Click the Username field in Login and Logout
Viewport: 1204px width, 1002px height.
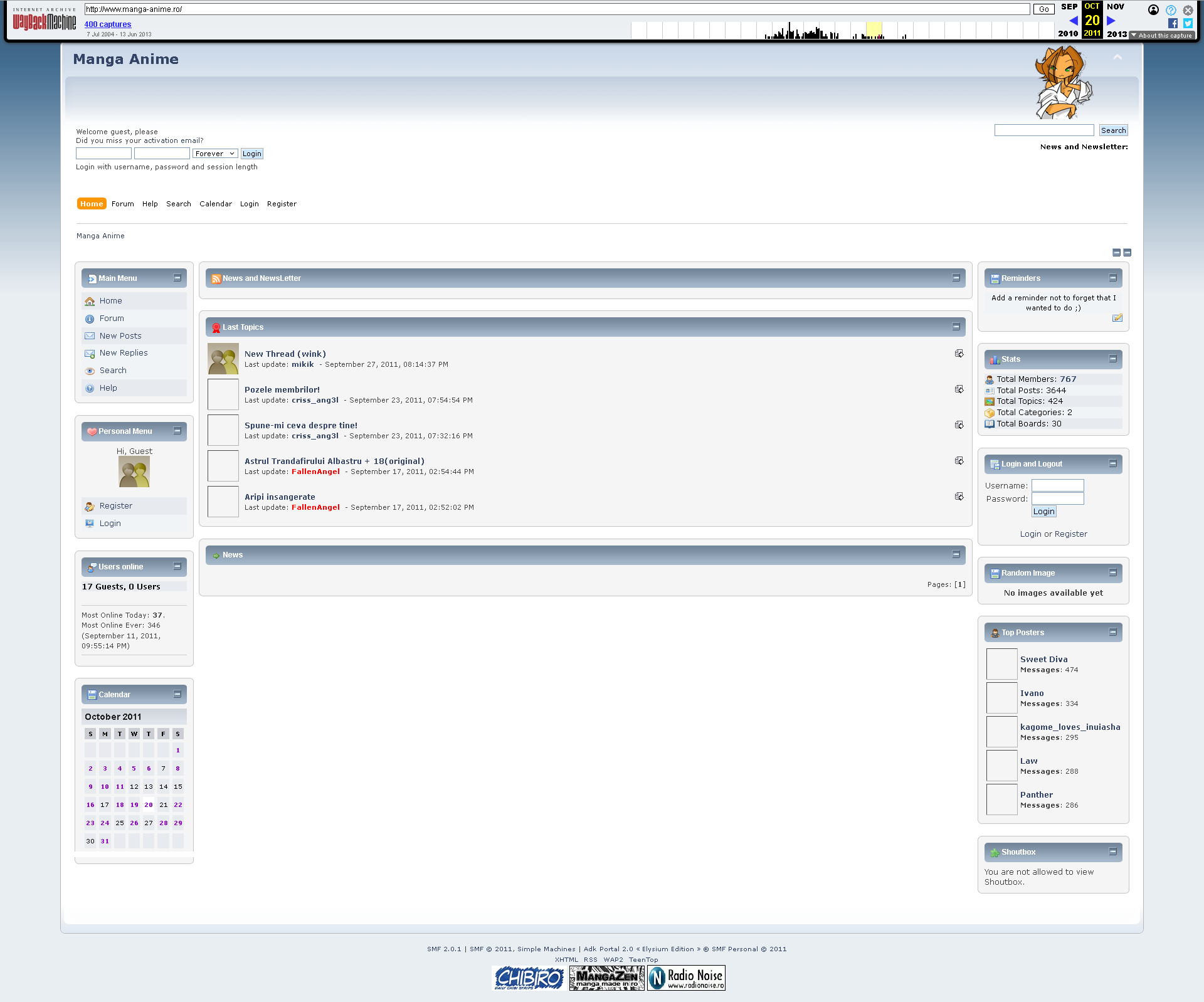click(x=1057, y=485)
